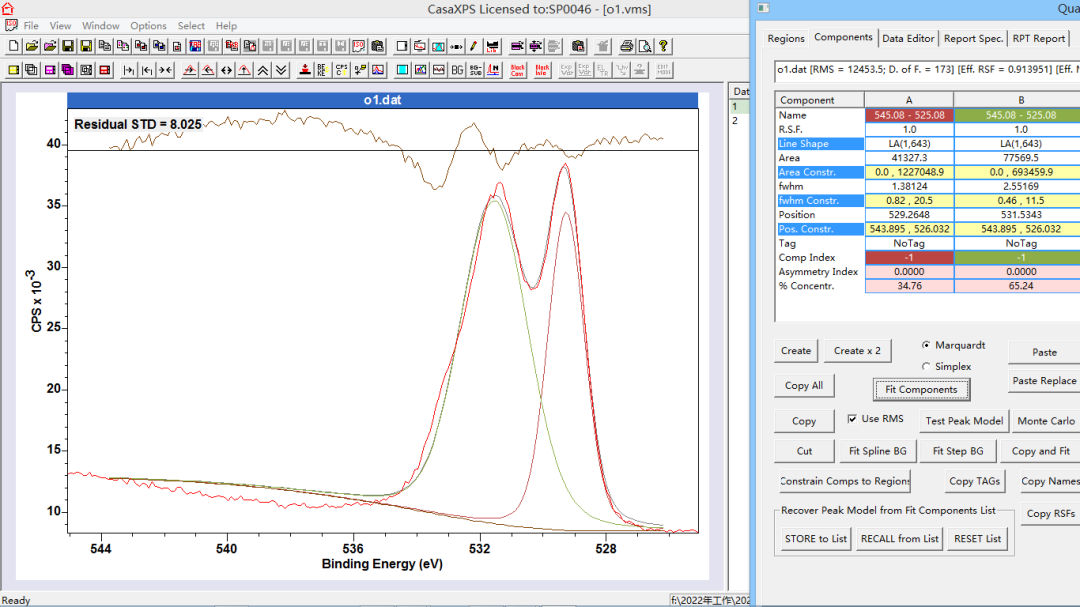1080x607 pixels.
Task: Click the BG-SUB background subtract icon
Action: coord(476,70)
